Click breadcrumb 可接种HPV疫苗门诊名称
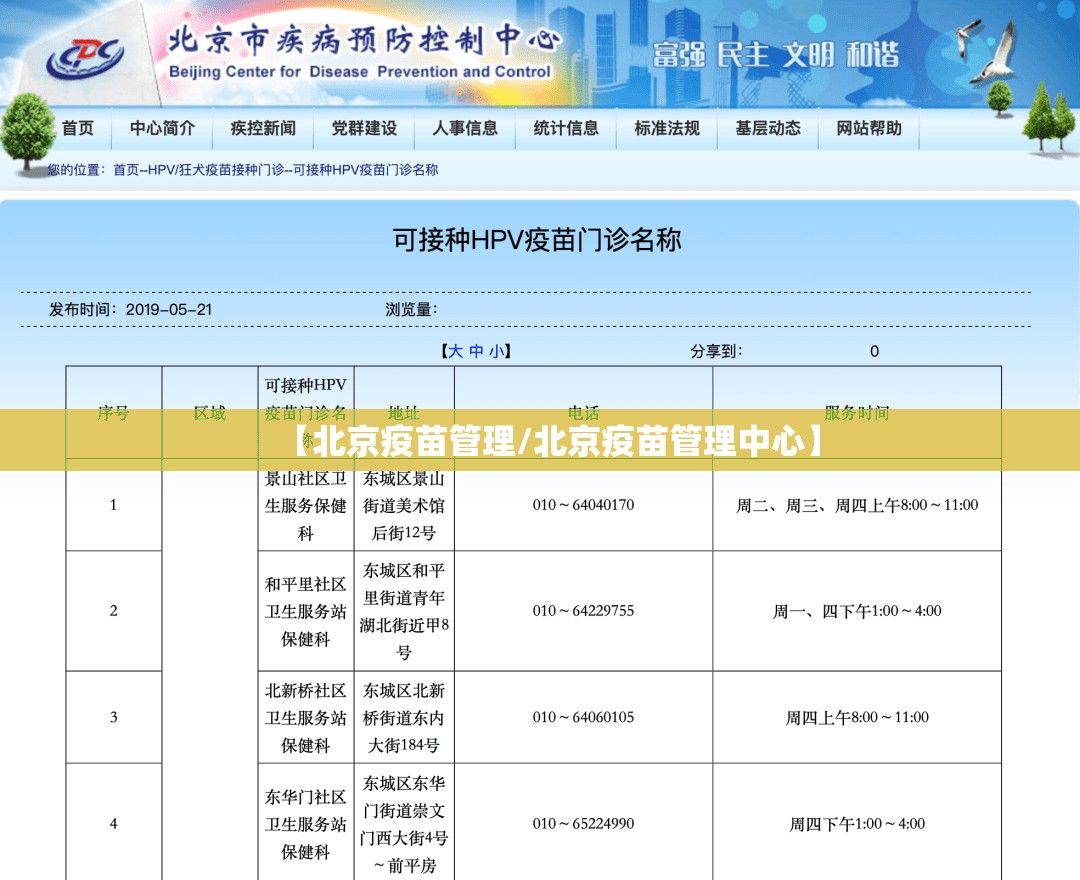This screenshot has width=1080, height=880. pos(366,170)
